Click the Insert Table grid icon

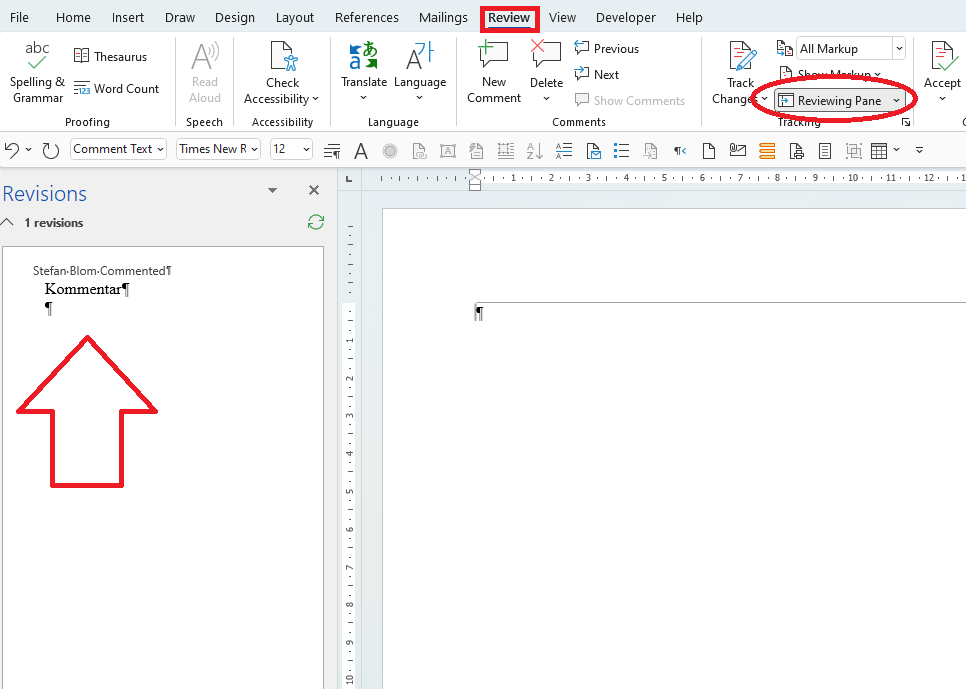point(879,150)
